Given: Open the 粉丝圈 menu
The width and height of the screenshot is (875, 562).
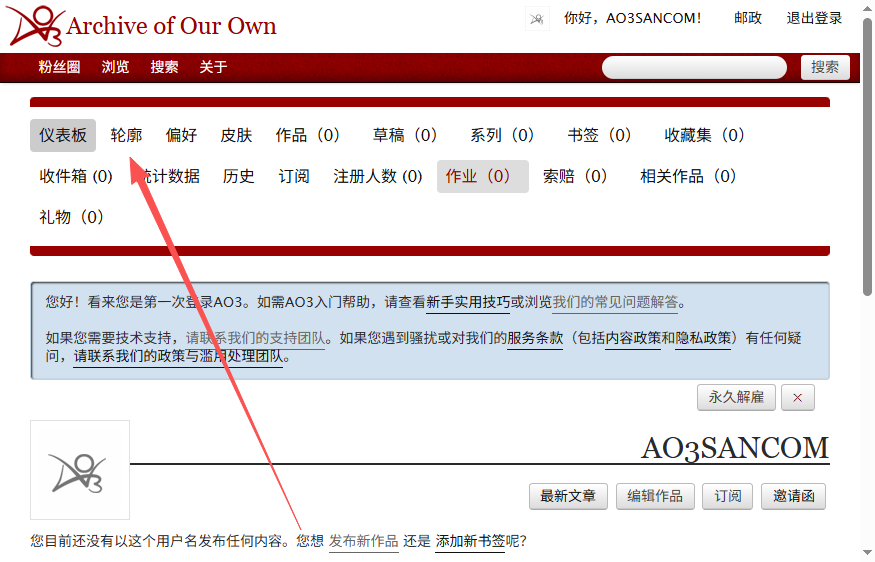Looking at the screenshot, I should click(x=59, y=67).
